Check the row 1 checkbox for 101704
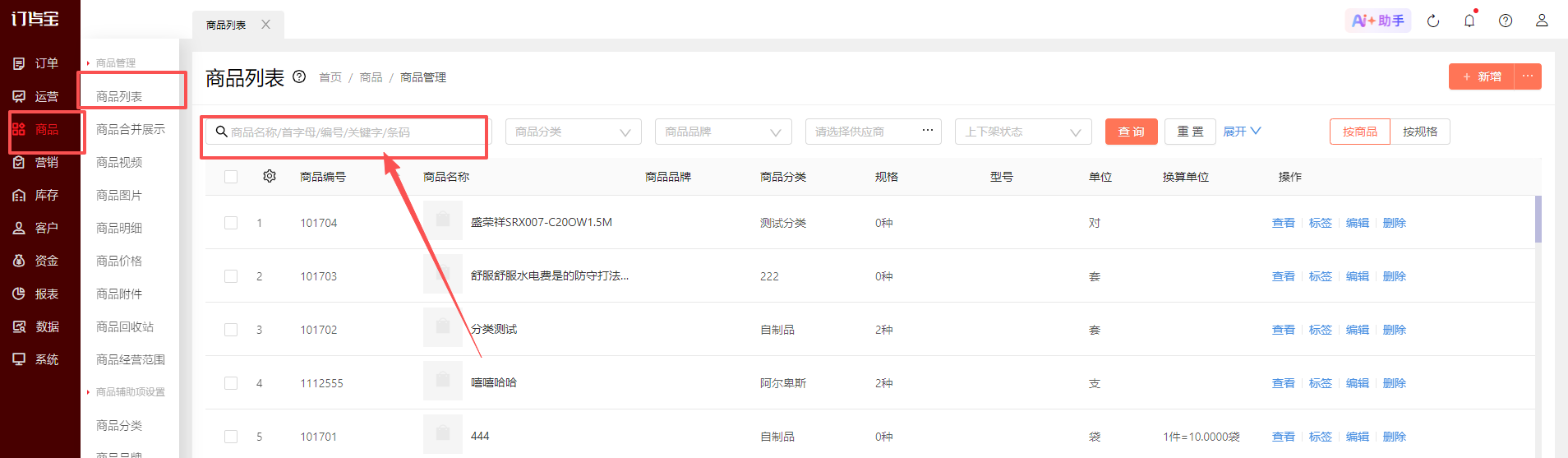1568x458 pixels. pyautogui.click(x=231, y=223)
